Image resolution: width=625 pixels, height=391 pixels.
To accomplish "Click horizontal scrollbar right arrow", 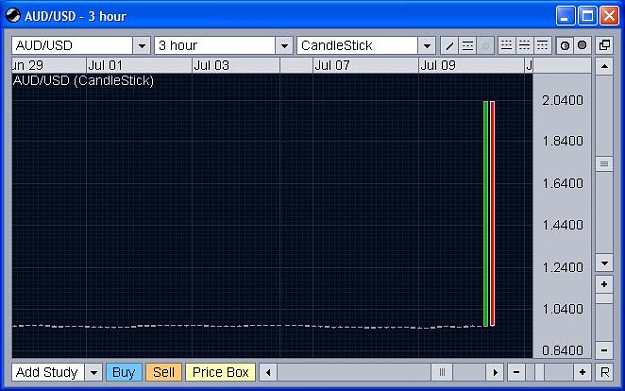I will click(x=495, y=373).
